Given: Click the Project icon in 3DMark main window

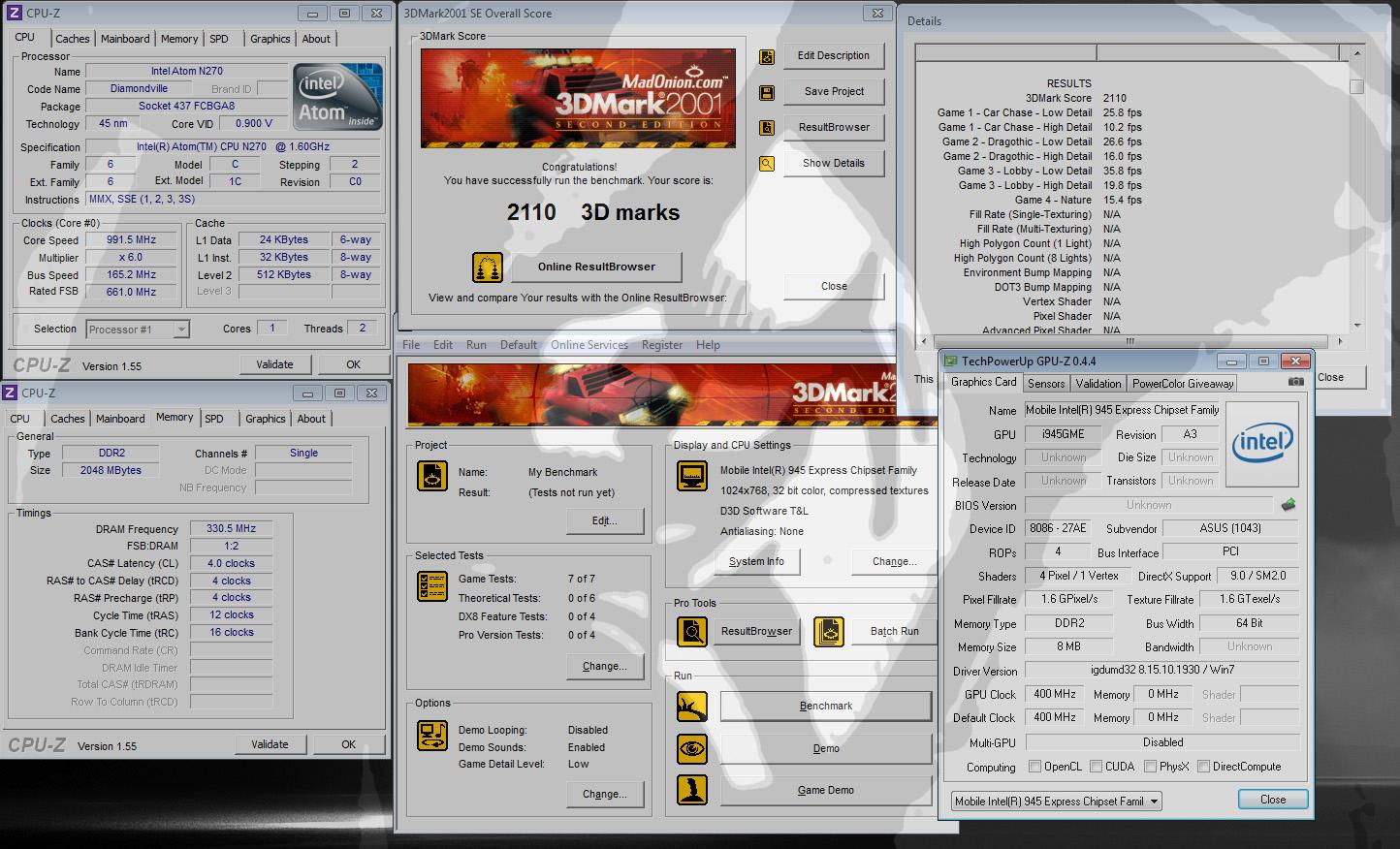Looking at the screenshot, I should (x=432, y=476).
